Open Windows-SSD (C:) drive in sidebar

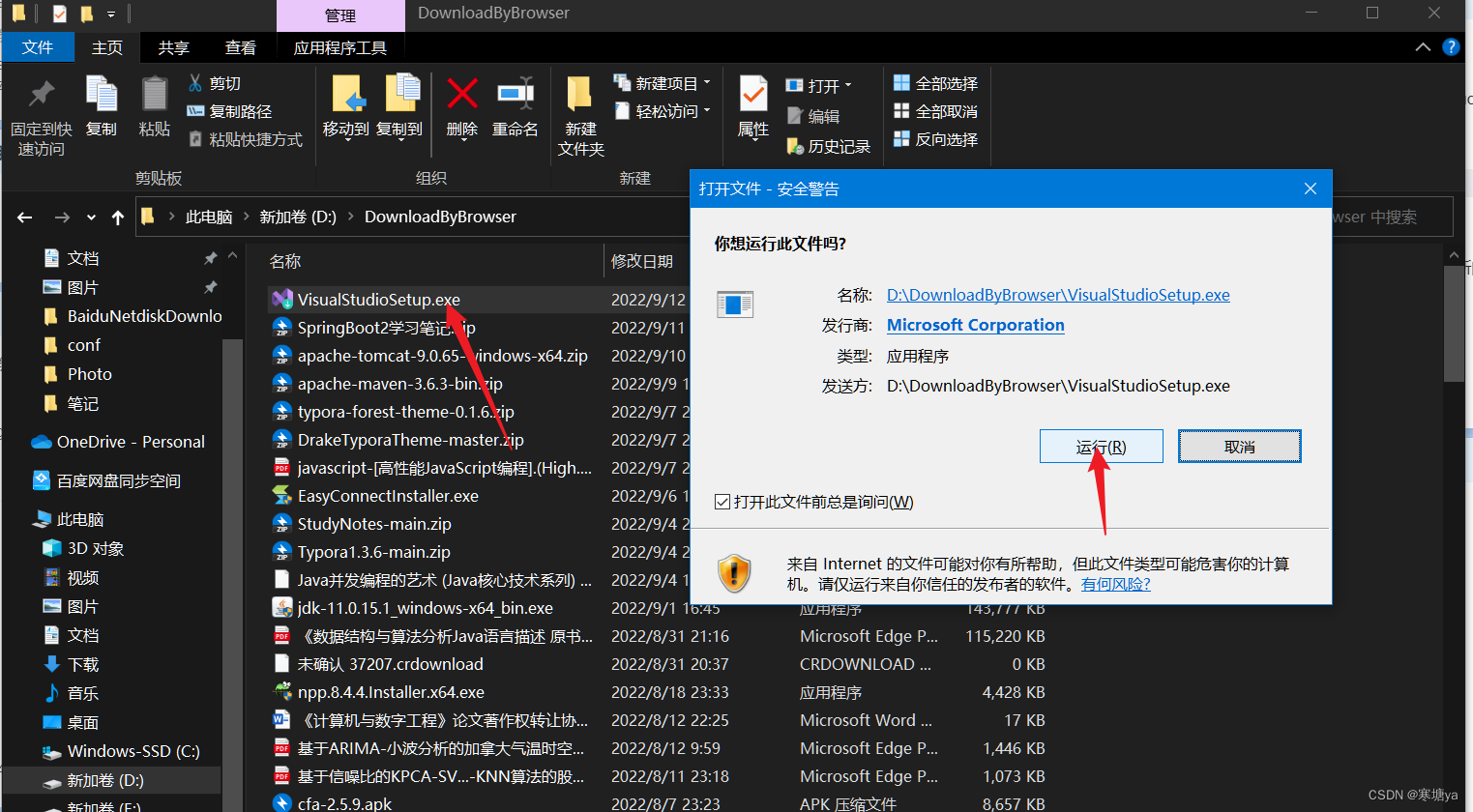(121, 751)
